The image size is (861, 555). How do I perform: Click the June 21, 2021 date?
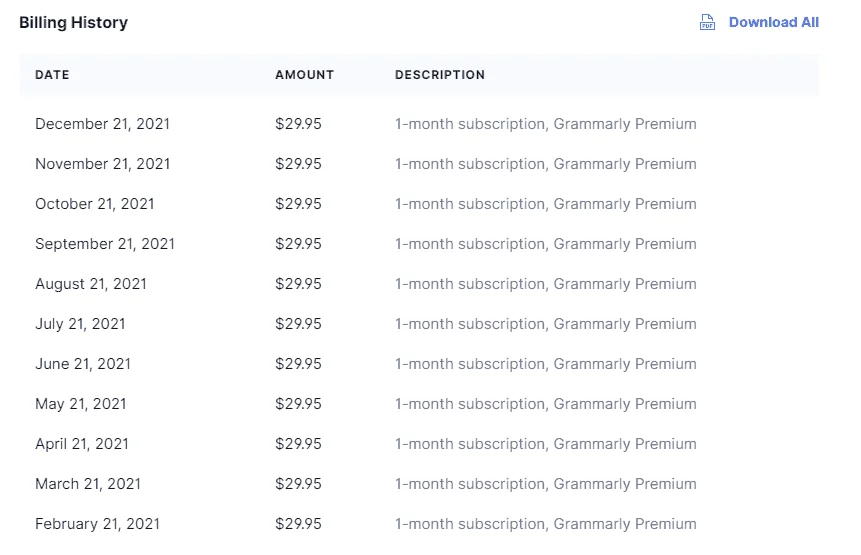pos(83,364)
